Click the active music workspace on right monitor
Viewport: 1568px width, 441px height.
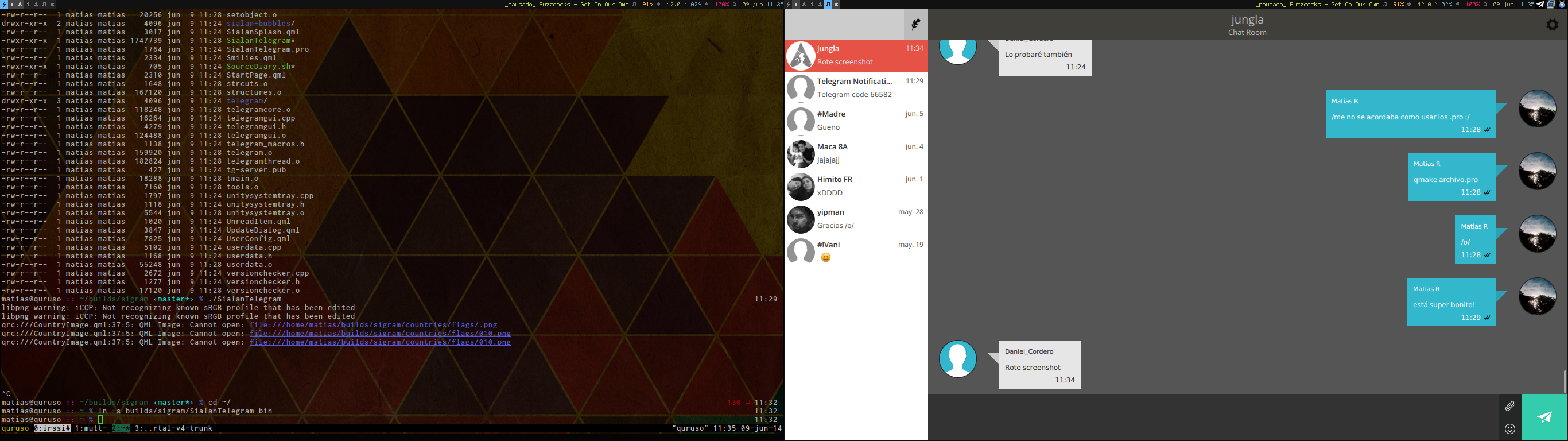point(828,4)
